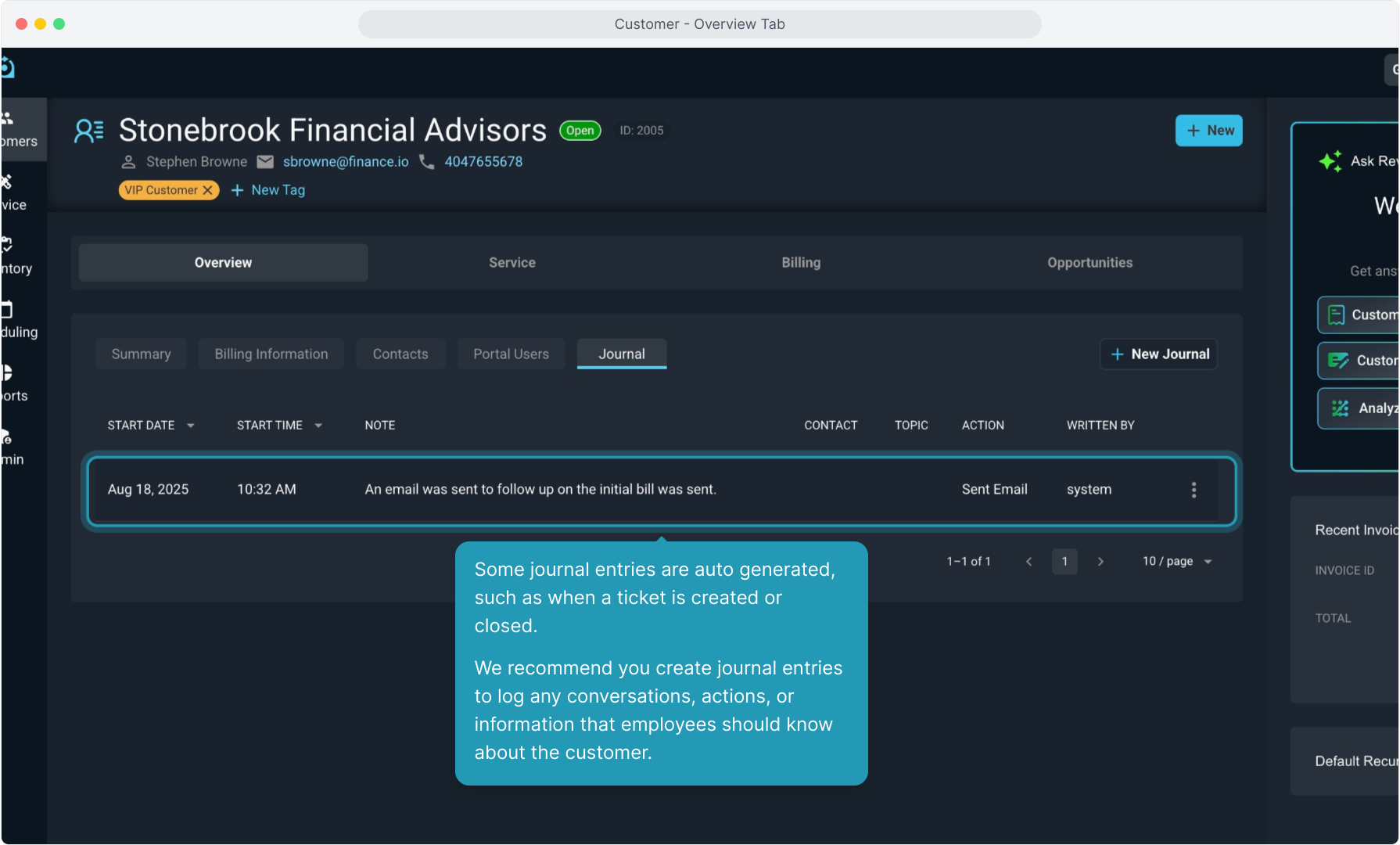Open the Contacts sub-tab
This screenshot has height=845, width=1400.
tap(400, 354)
